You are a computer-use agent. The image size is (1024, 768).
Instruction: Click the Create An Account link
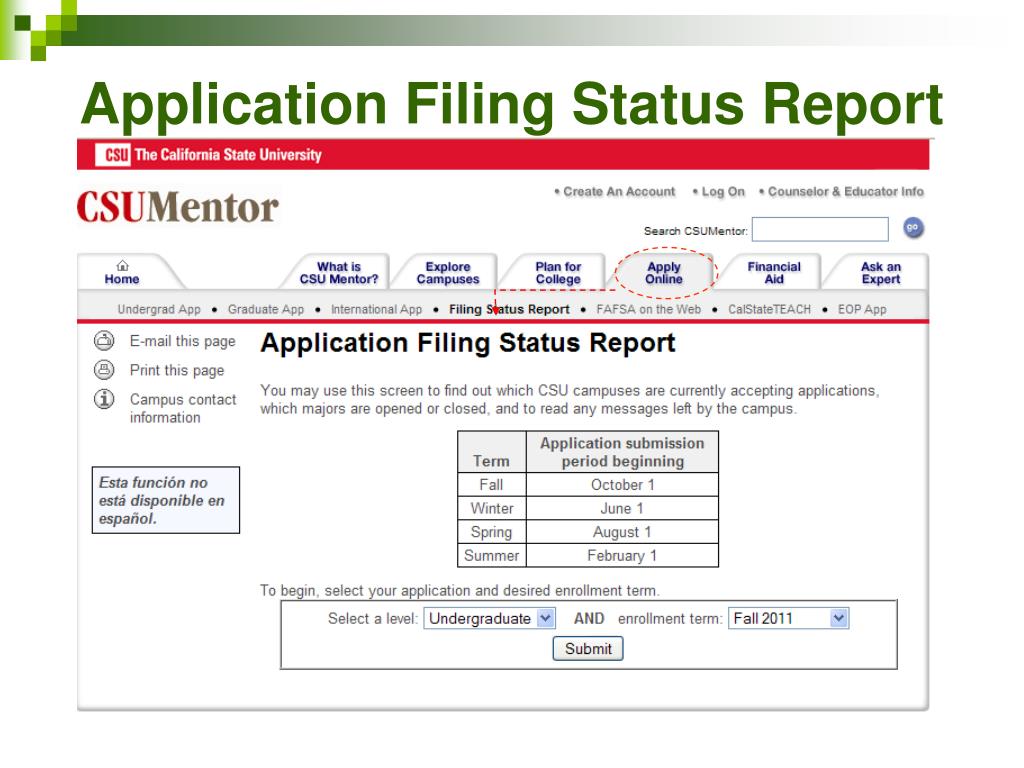(x=619, y=191)
